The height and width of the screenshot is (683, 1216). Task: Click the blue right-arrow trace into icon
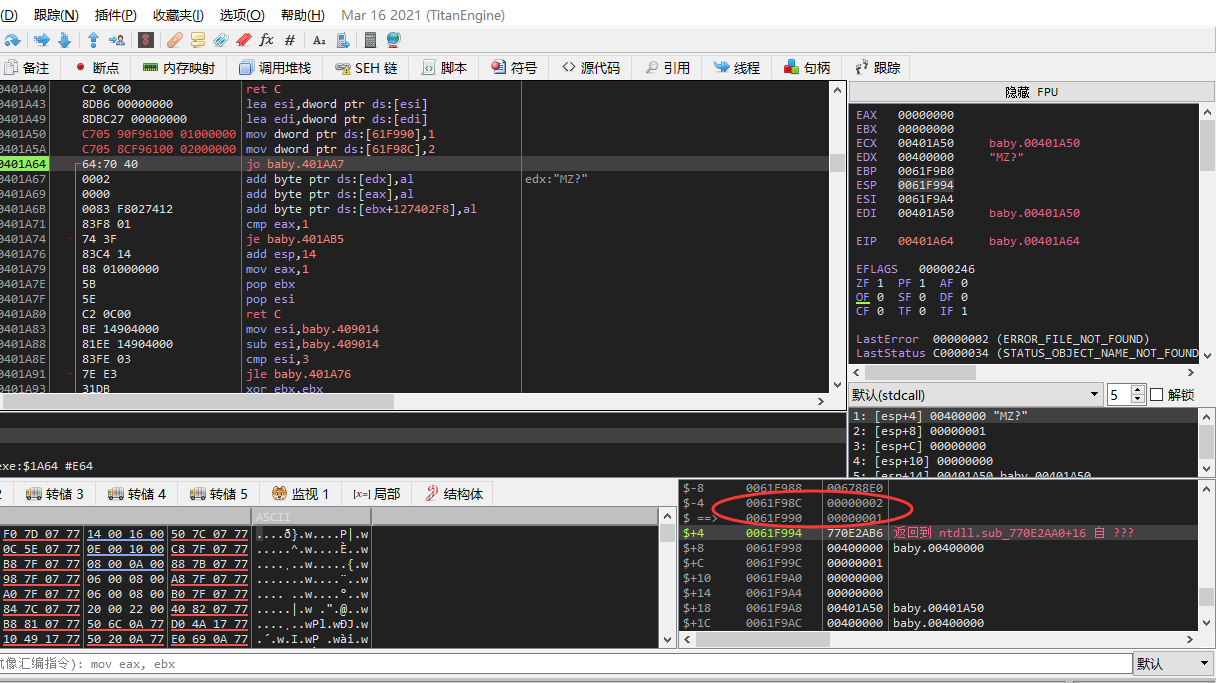[42, 40]
